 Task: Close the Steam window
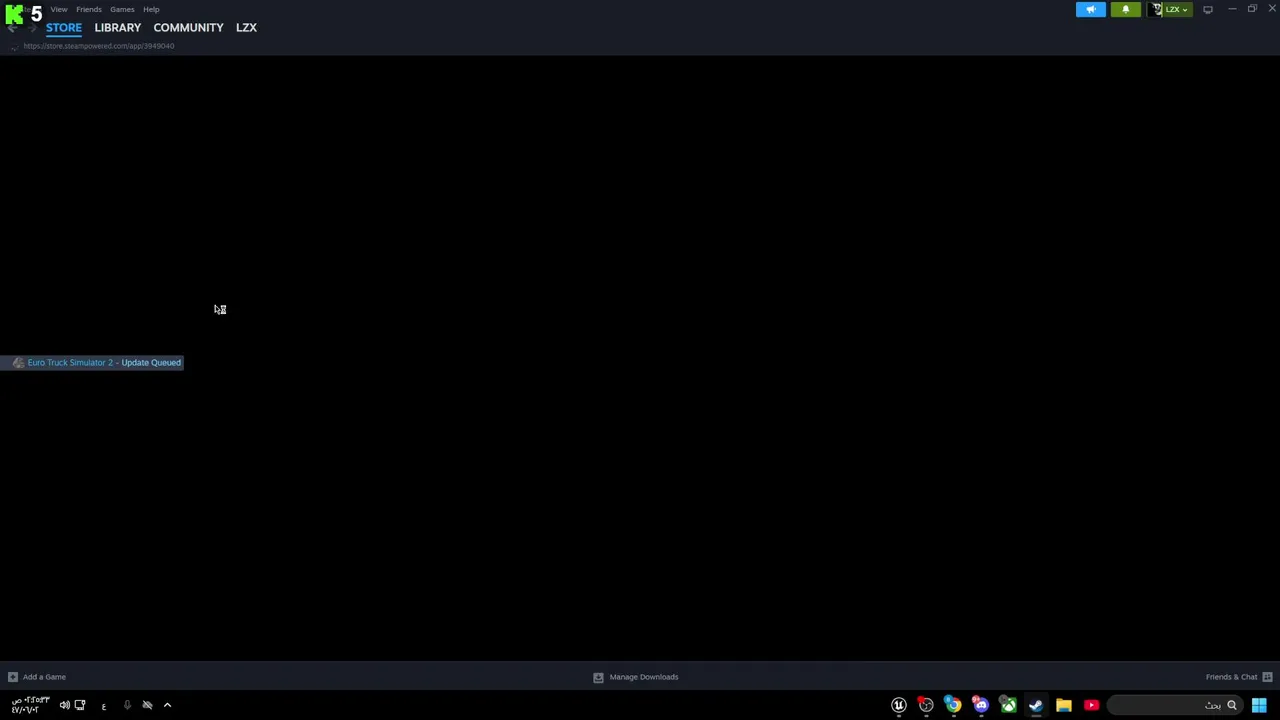(x=1272, y=9)
